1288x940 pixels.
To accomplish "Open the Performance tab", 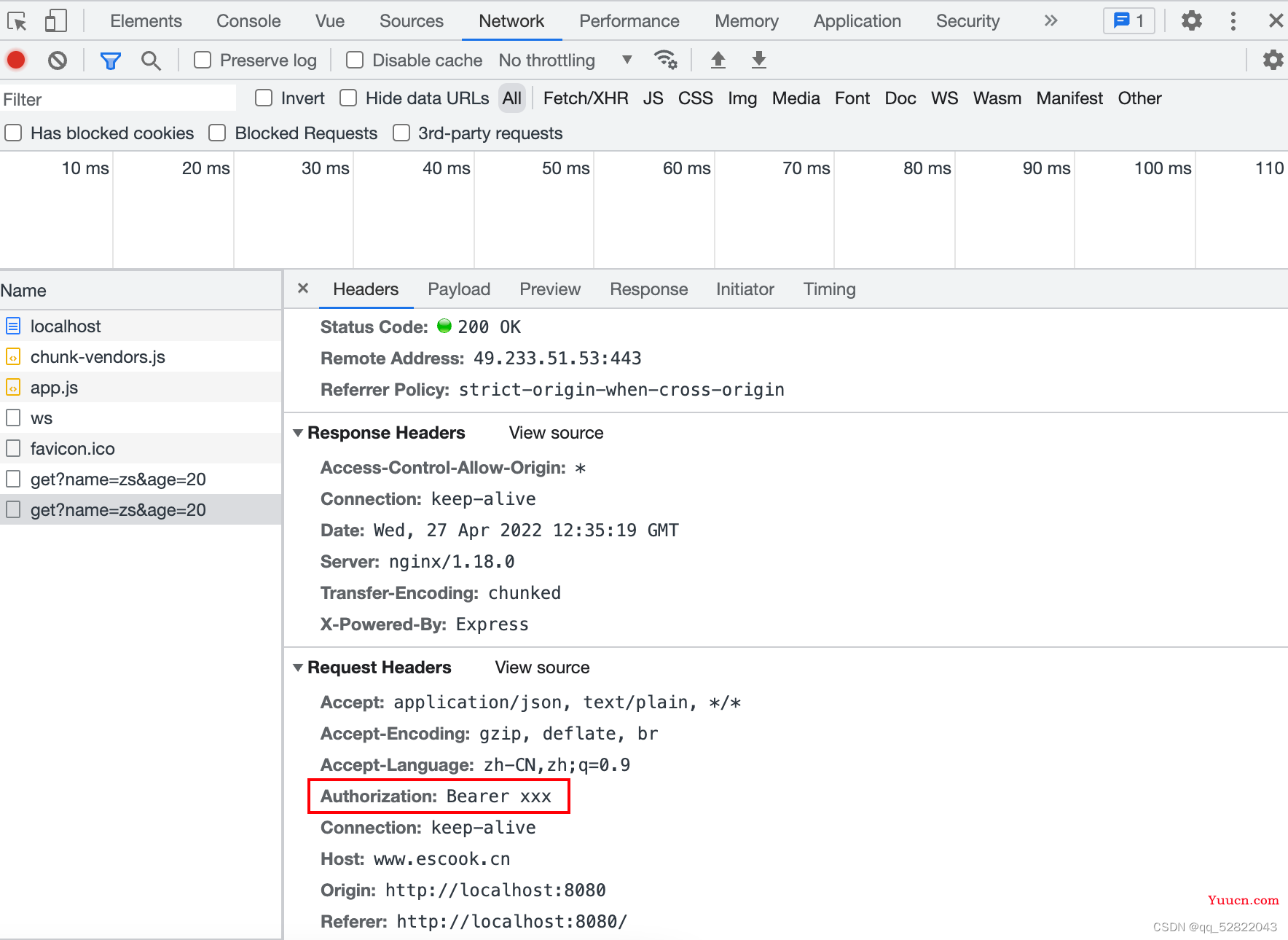I will coord(629,21).
